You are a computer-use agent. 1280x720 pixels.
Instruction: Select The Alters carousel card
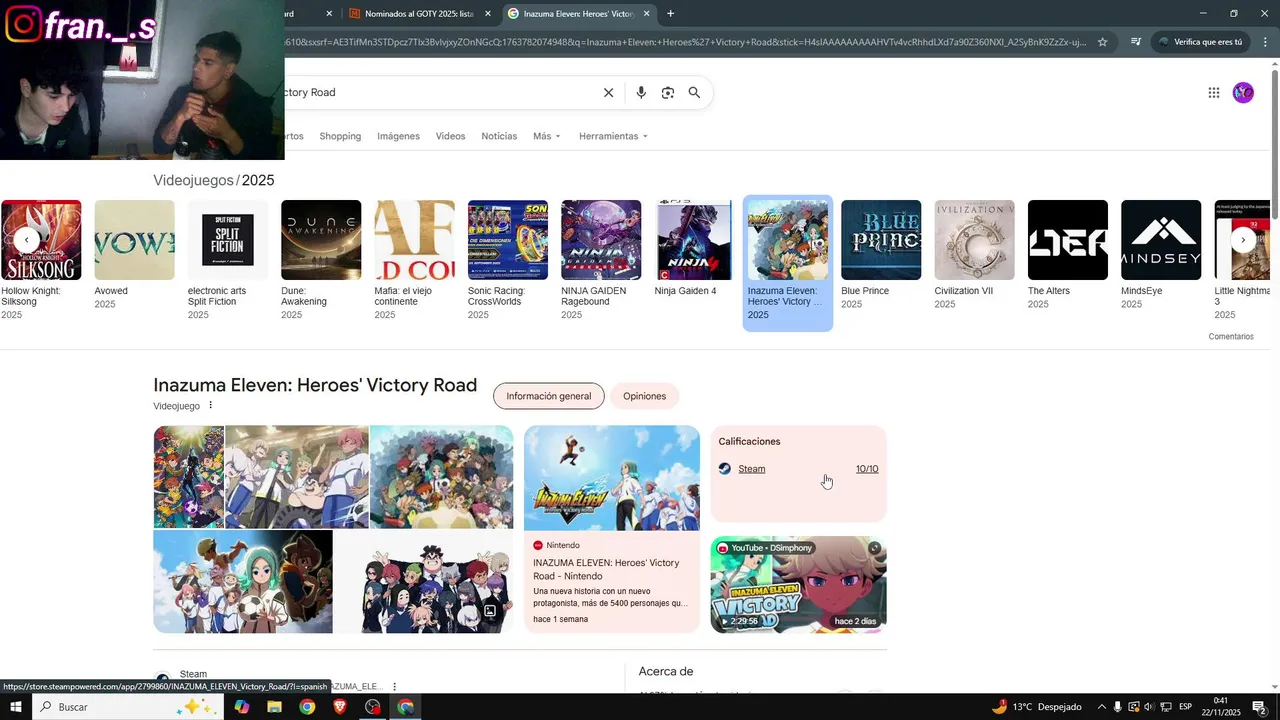[x=1068, y=254]
